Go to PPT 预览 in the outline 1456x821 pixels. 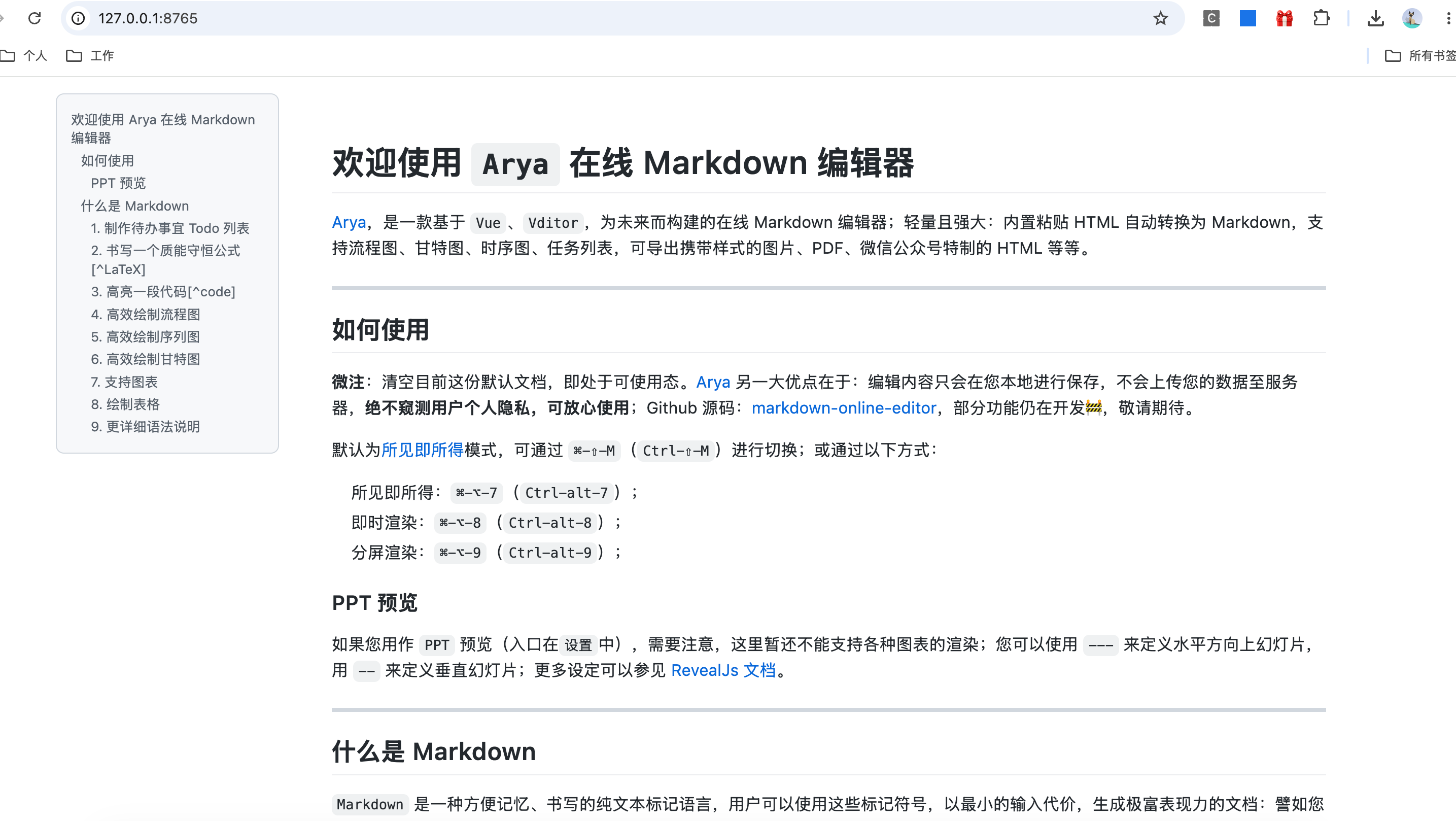[x=118, y=183]
